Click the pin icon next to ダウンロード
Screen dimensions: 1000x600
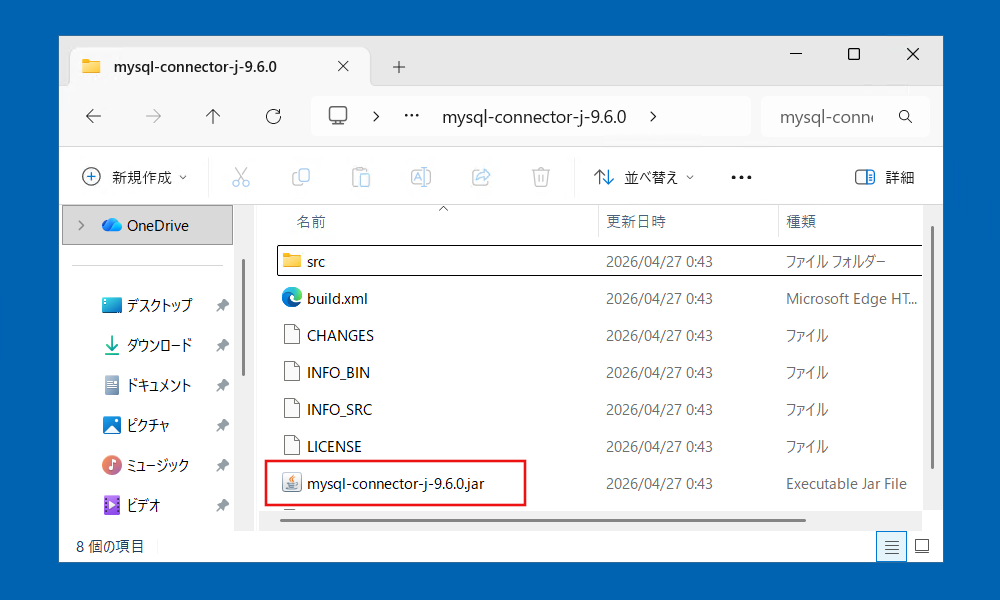tap(222, 346)
